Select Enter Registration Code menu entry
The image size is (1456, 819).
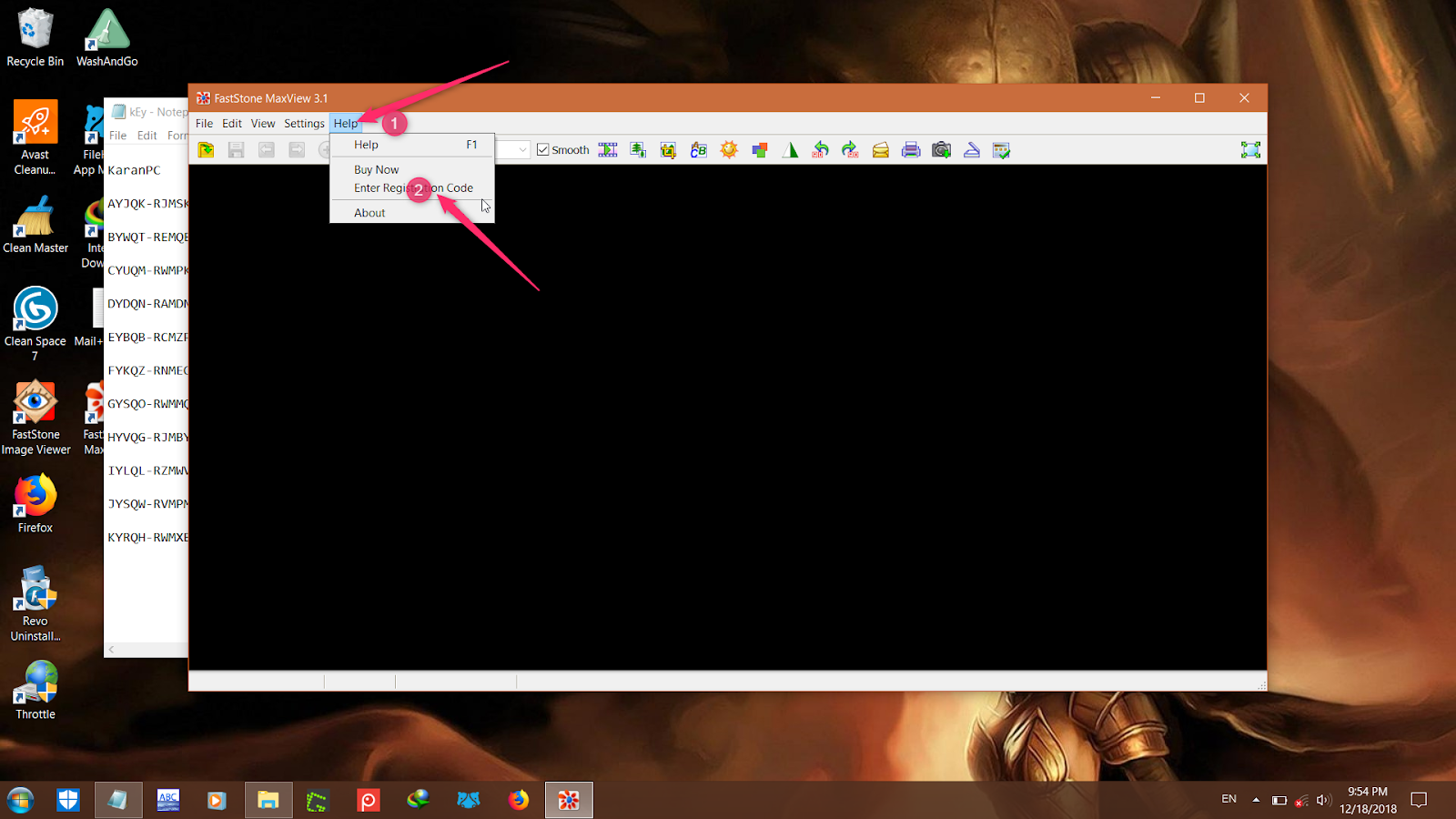pyautogui.click(x=412, y=188)
